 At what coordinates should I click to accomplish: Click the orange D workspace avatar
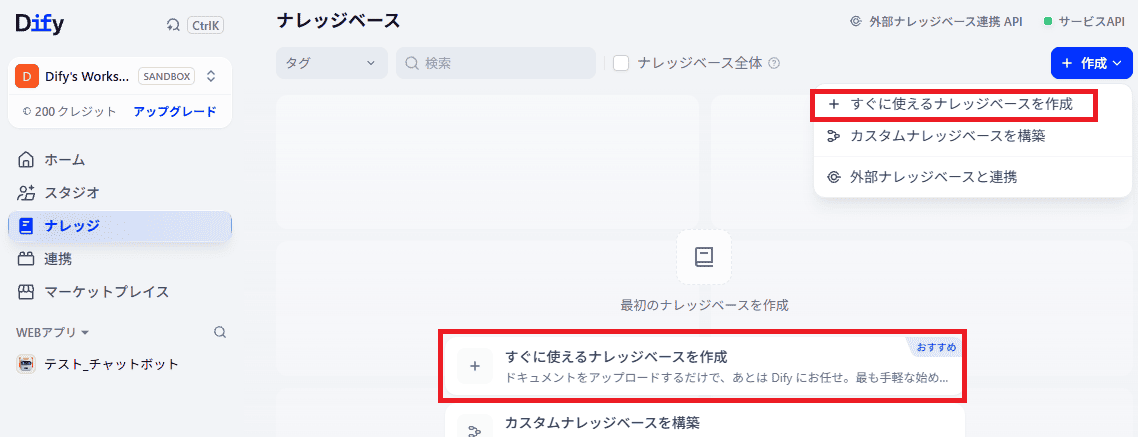point(26,75)
